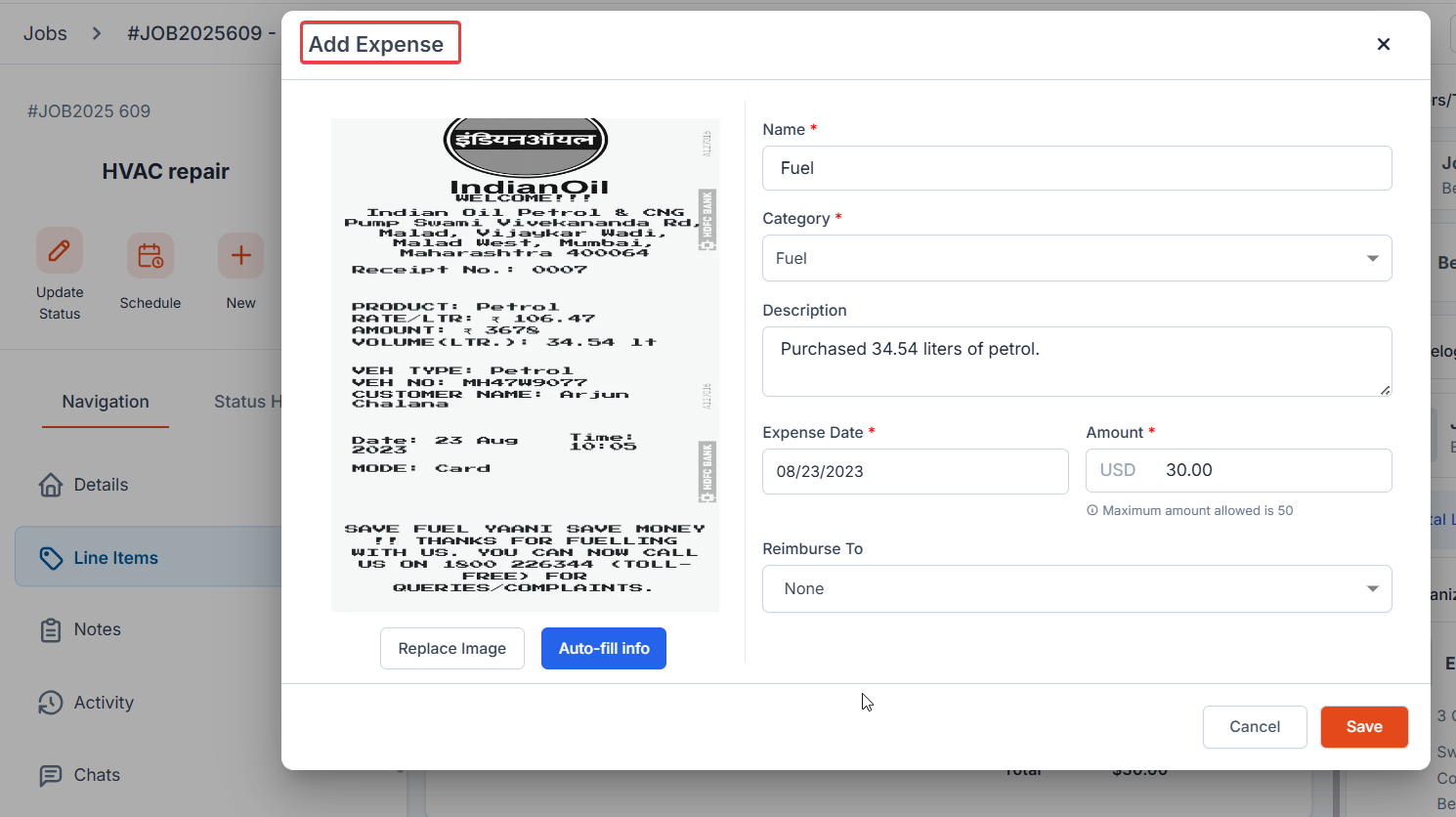Click the Auto-fill info button
Screen dimensions: 1456x817
point(604,649)
